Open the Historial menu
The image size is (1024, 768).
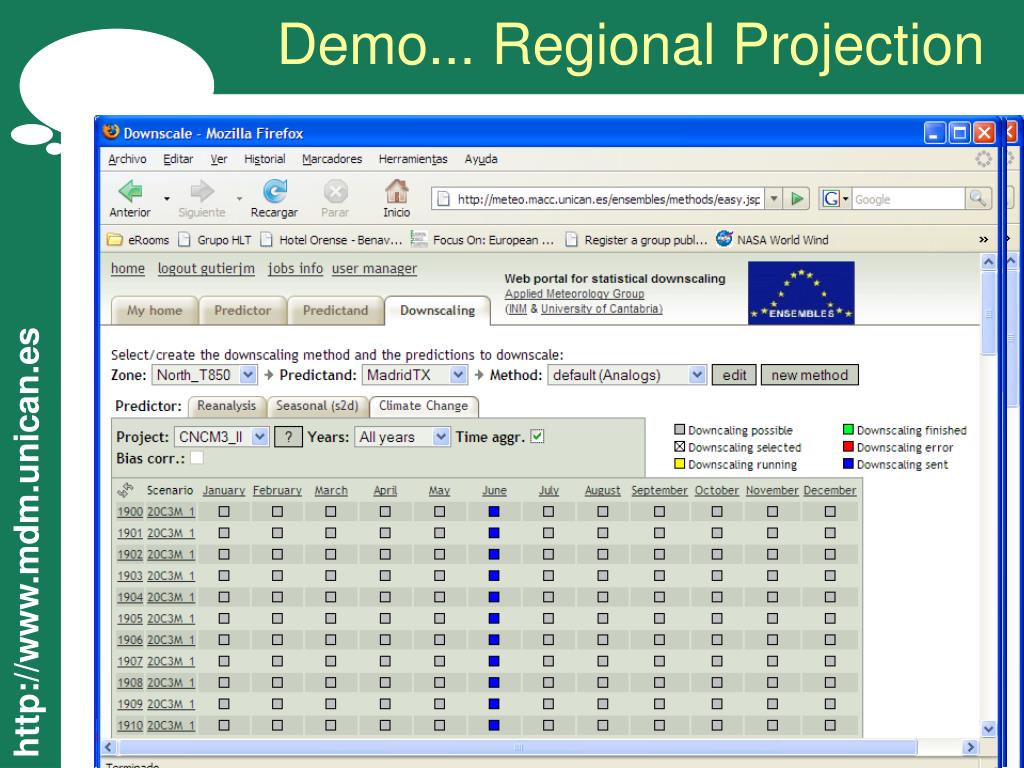[x=264, y=159]
